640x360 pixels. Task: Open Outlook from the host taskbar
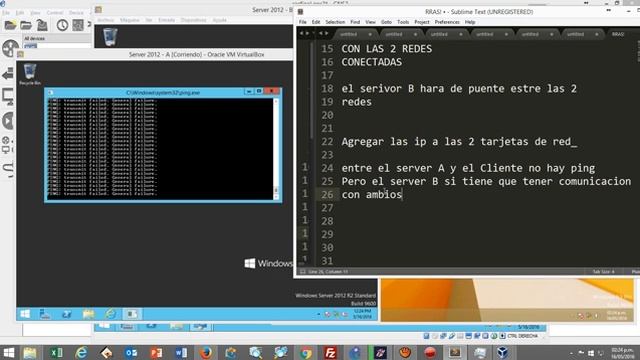pyautogui.click(x=131, y=353)
